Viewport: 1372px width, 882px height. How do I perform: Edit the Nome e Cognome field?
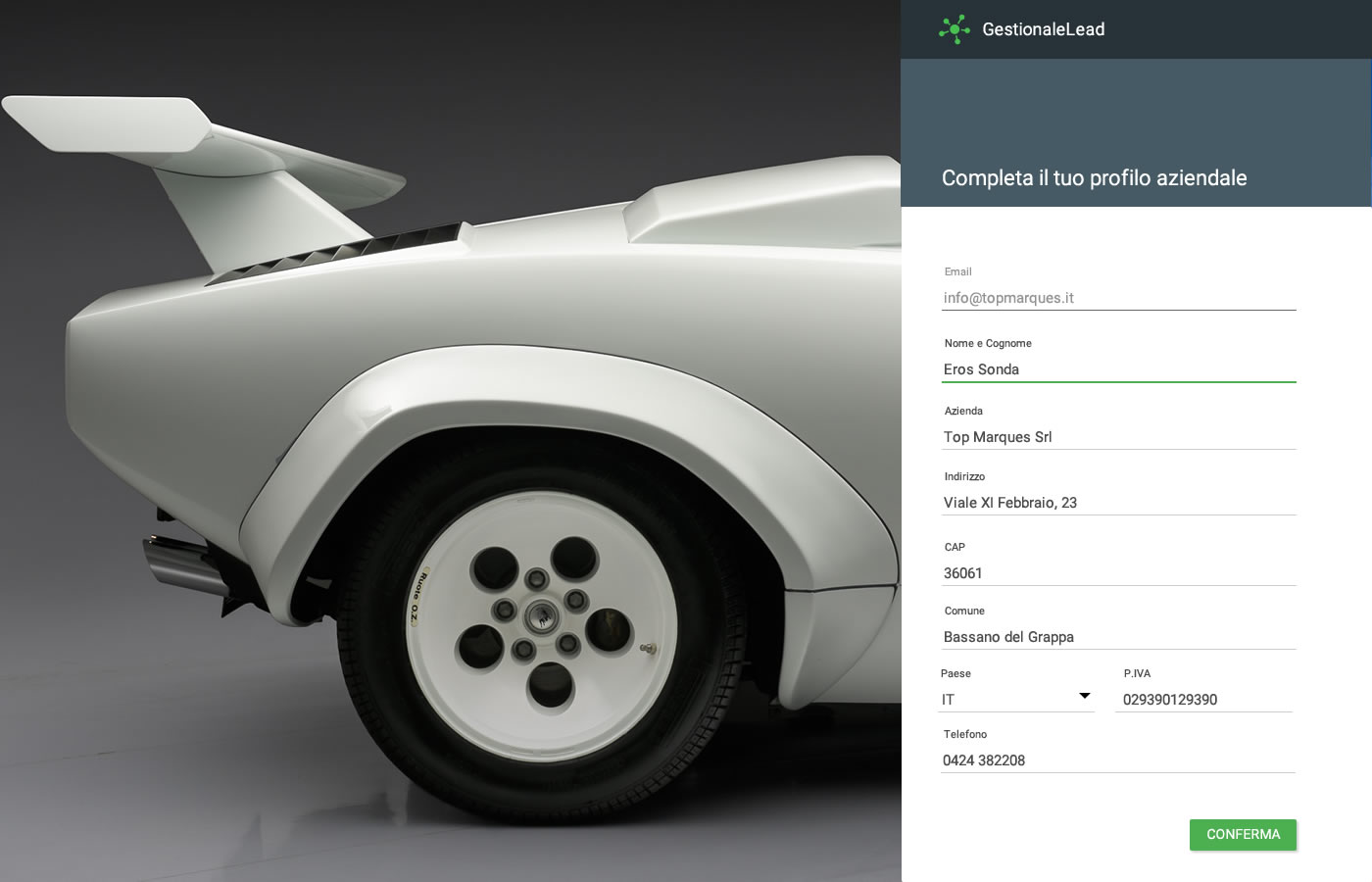pos(1118,369)
